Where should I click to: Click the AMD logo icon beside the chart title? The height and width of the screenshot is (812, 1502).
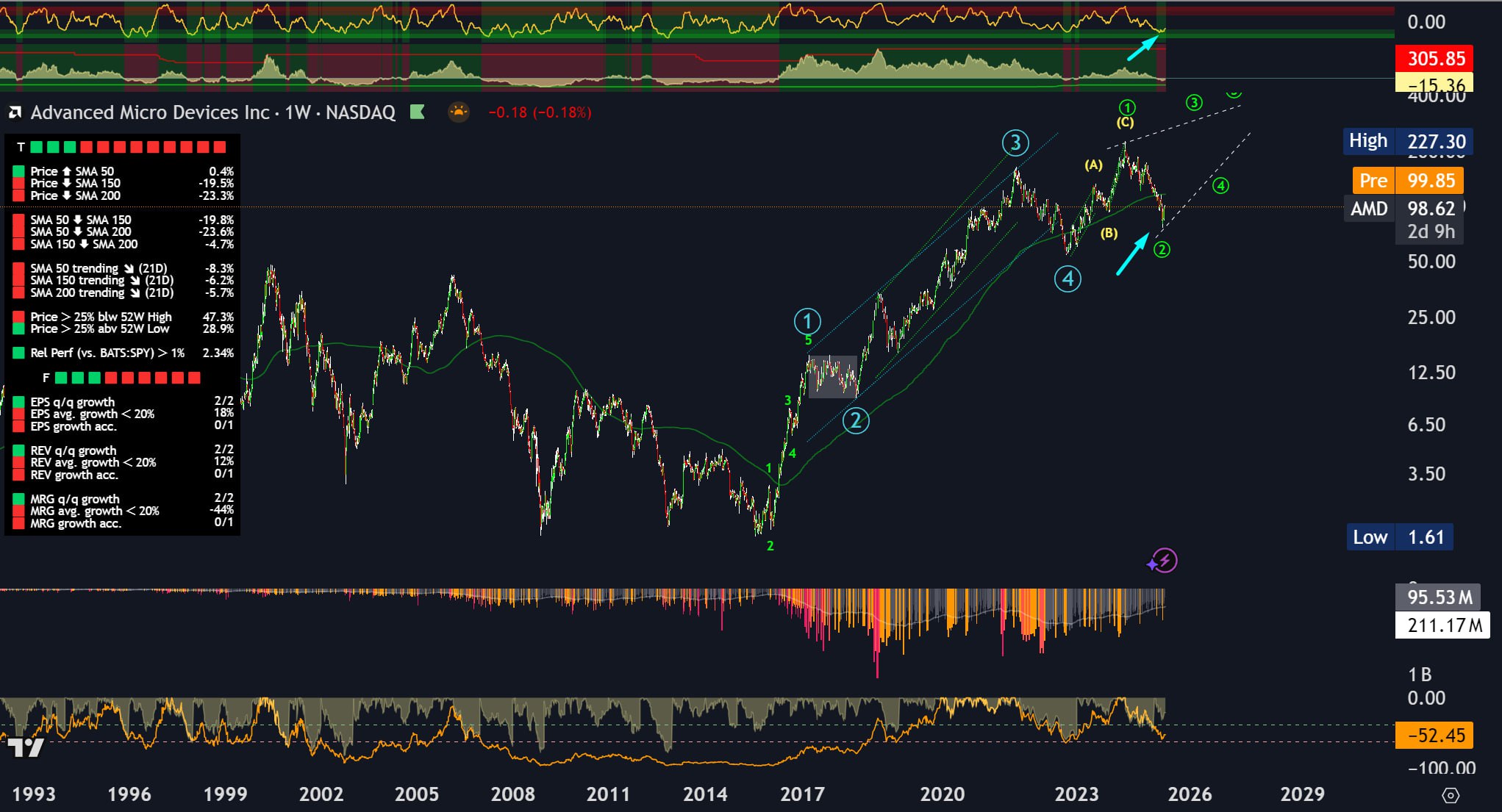[15, 112]
